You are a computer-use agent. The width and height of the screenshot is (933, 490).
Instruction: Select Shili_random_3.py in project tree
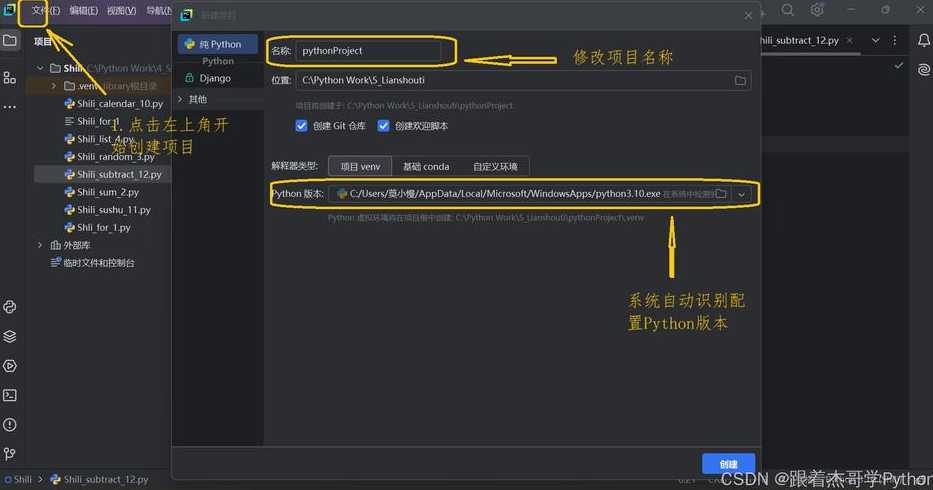click(109, 157)
